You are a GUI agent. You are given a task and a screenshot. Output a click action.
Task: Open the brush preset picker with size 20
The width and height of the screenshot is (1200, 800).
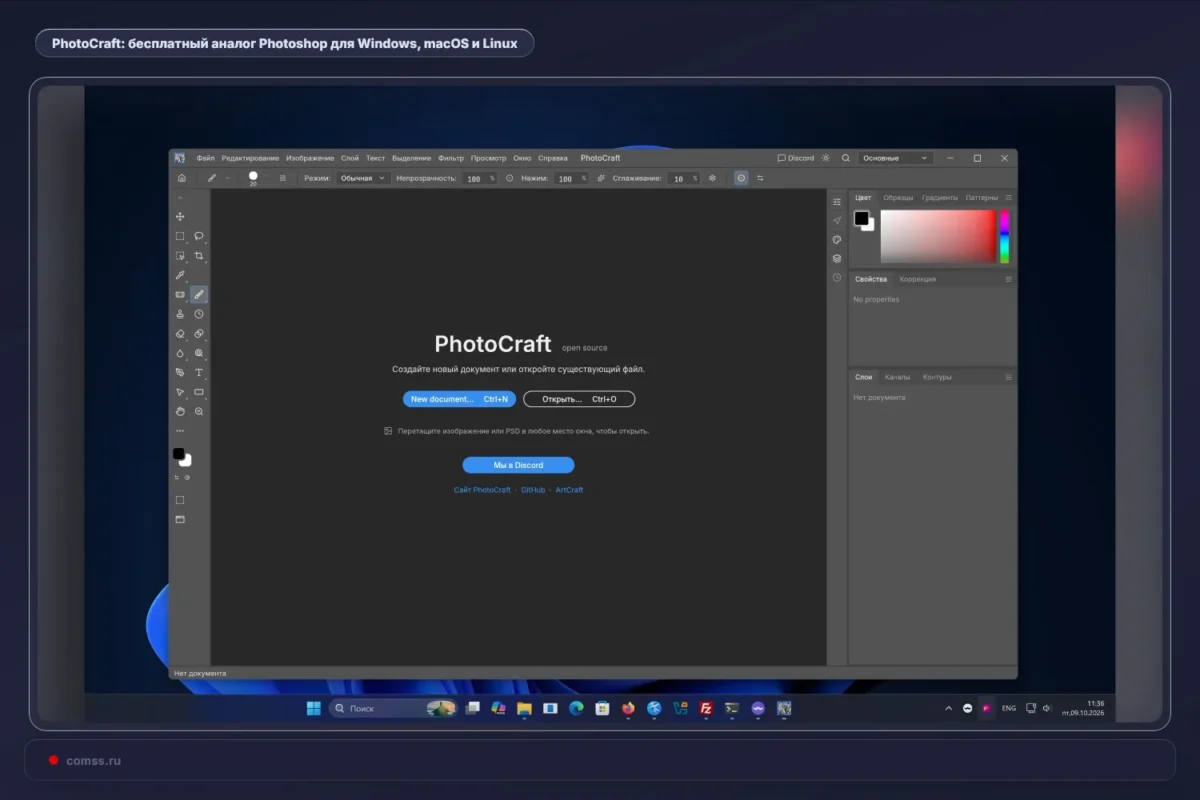coord(253,178)
